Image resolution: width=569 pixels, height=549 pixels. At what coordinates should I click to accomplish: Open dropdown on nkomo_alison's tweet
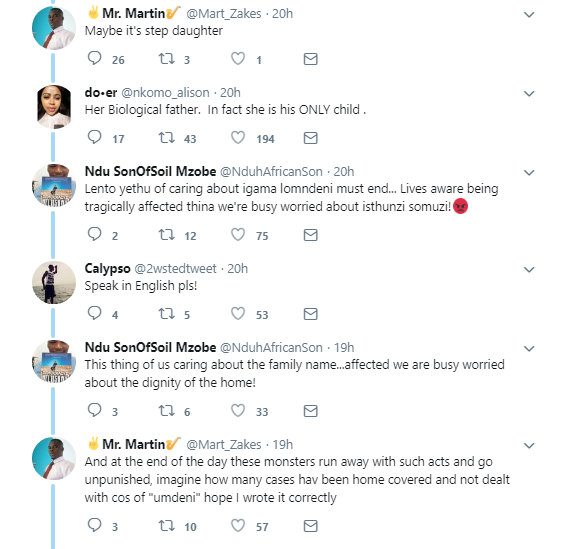529,94
